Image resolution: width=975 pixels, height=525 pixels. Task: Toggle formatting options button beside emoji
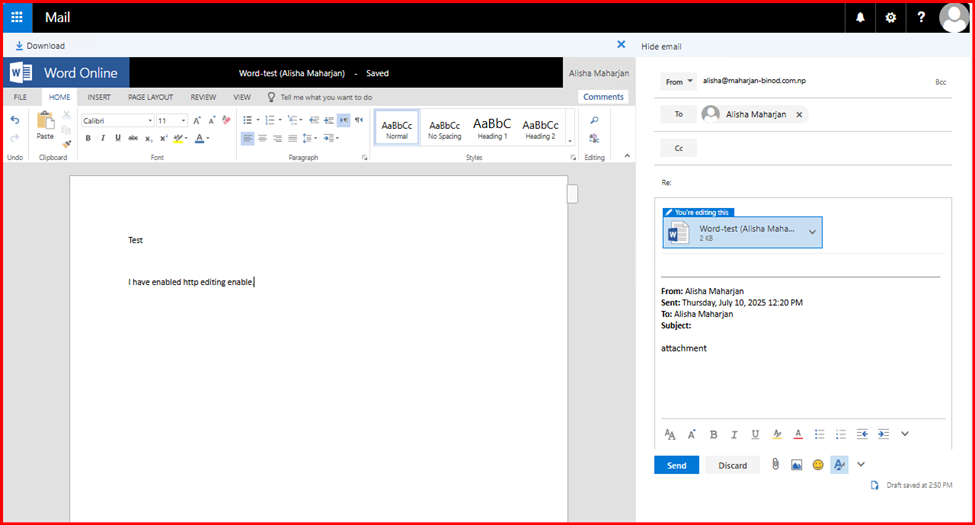[839, 465]
